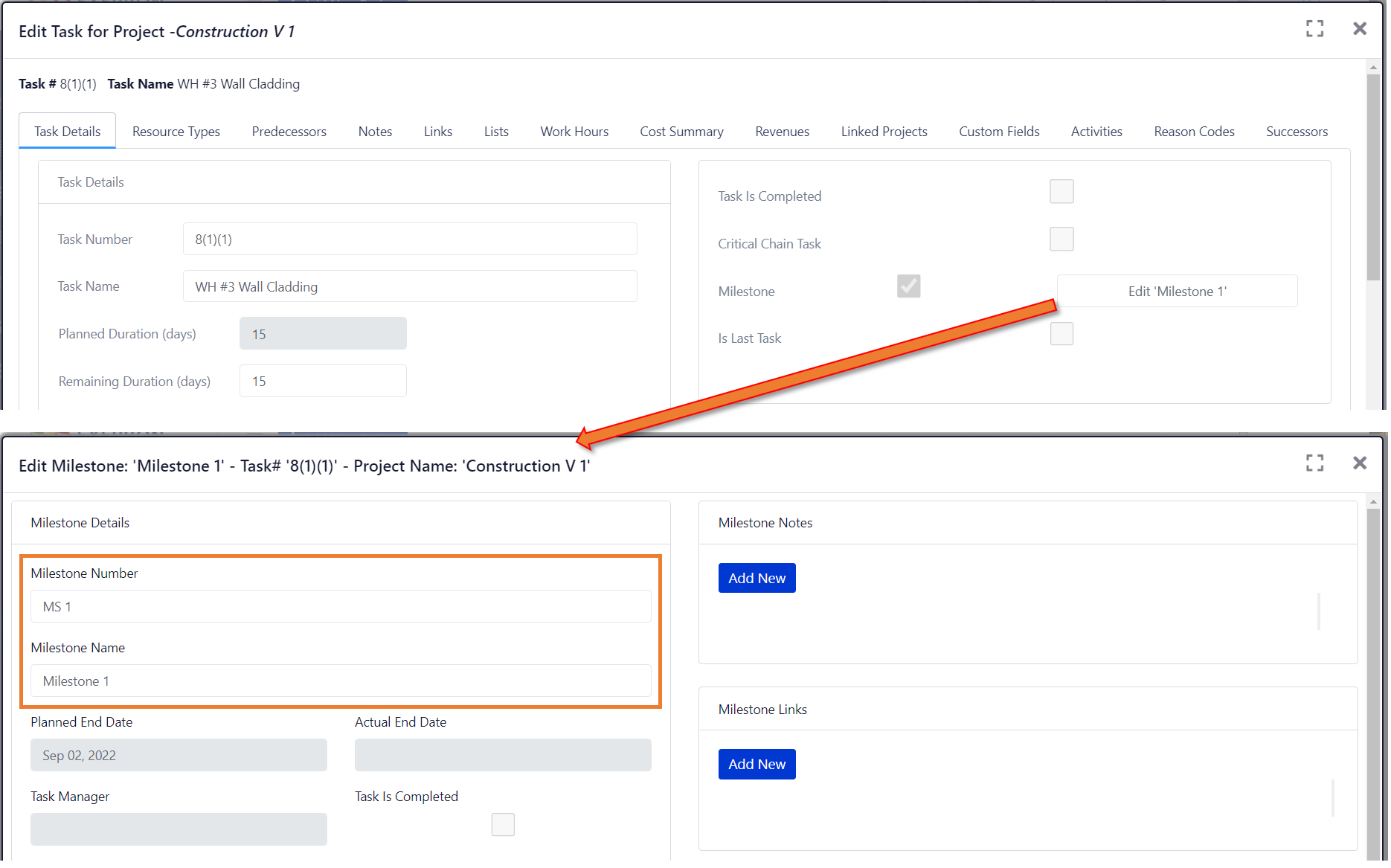The height and width of the screenshot is (868, 1391).
Task: Expand the Edit Task dialog to fullscreen
Action: [x=1314, y=28]
